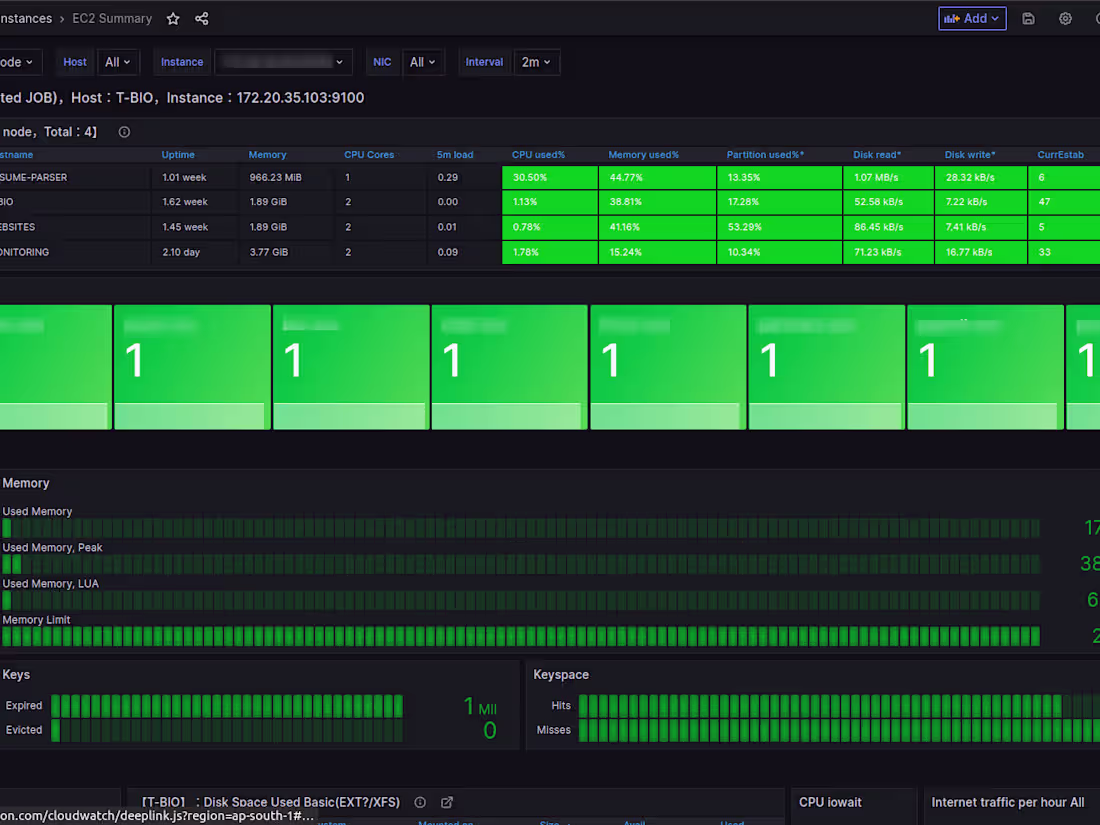1100x825 pixels.
Task: Open the Disk Space panel in external view
Action: coord(446,802)
